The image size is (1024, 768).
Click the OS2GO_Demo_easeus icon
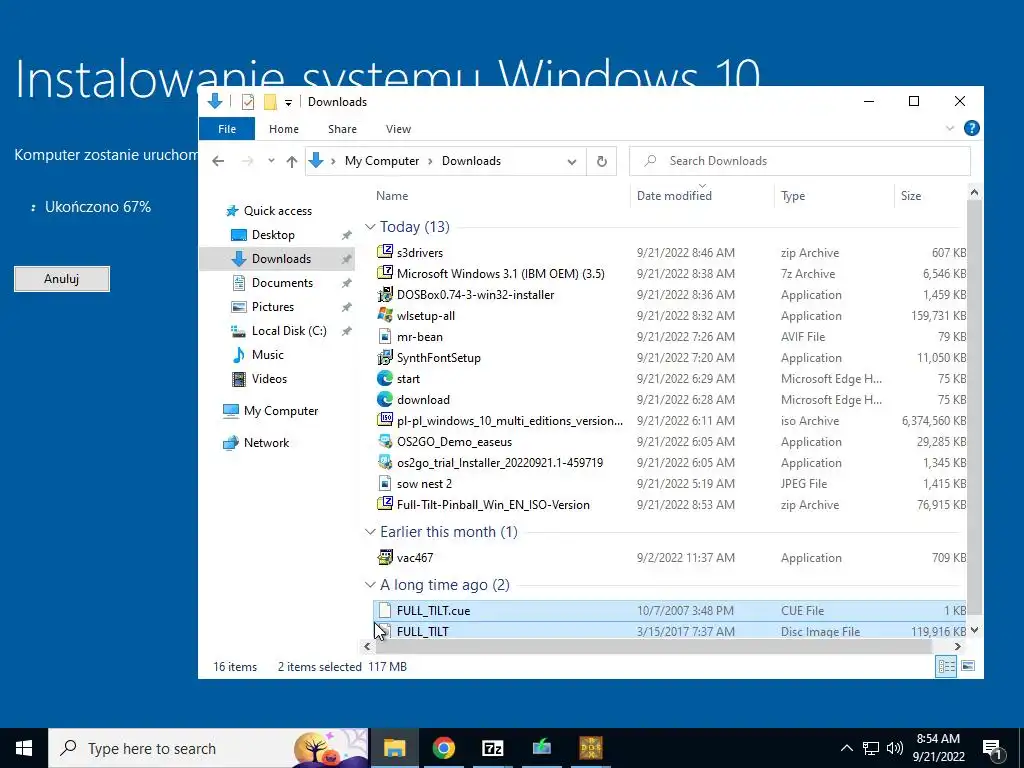pyautogui.click(x=385, y=441)
